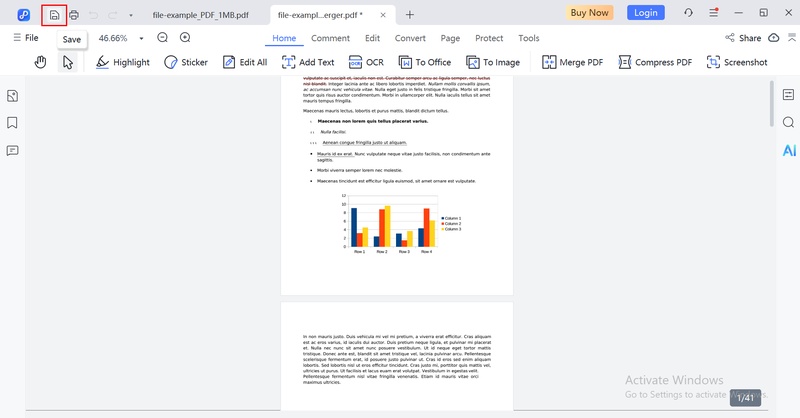Screen dimensions: 800x418
Task: Click To Image conversion
Action: [x=493, y=62]
